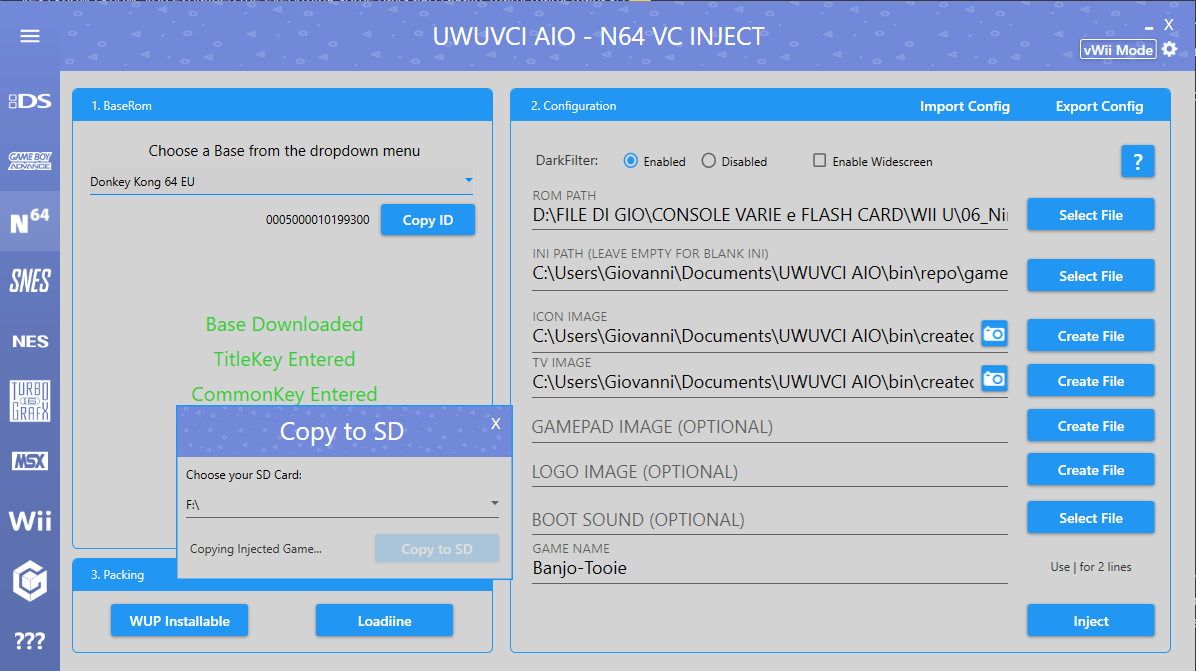Create File for Logo Image
This screenshot has width=1196, height=671.
click(x=1091, y=470)
